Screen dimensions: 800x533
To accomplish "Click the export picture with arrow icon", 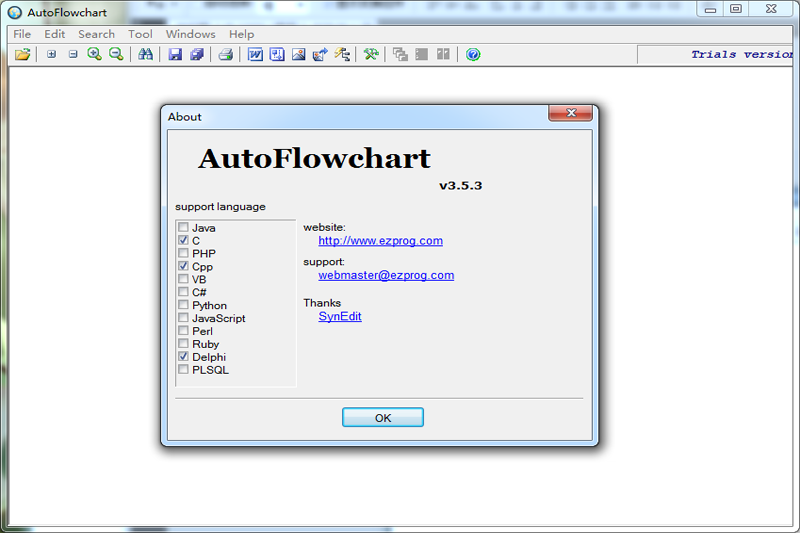I will [320, 54].
